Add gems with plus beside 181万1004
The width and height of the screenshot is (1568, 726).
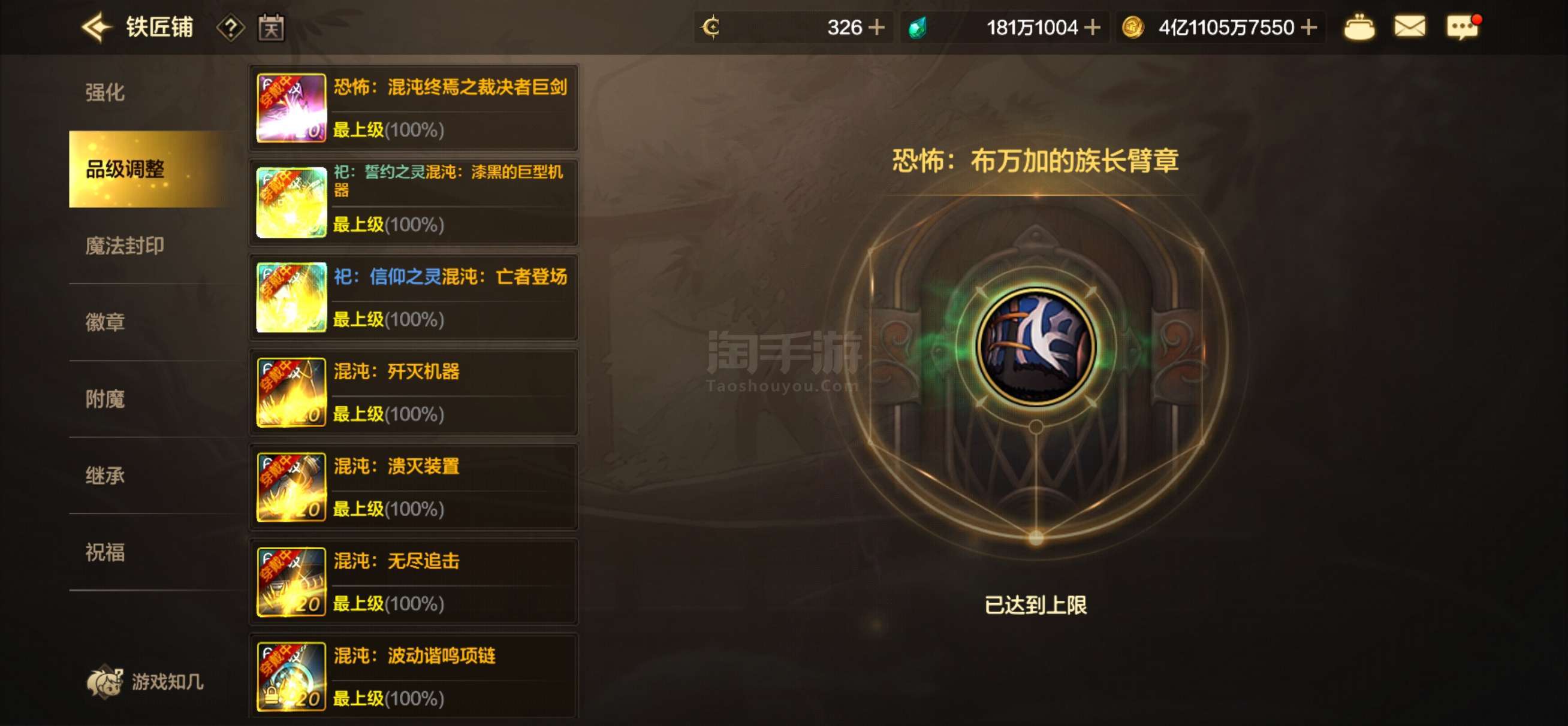[x=1093, y=28]
